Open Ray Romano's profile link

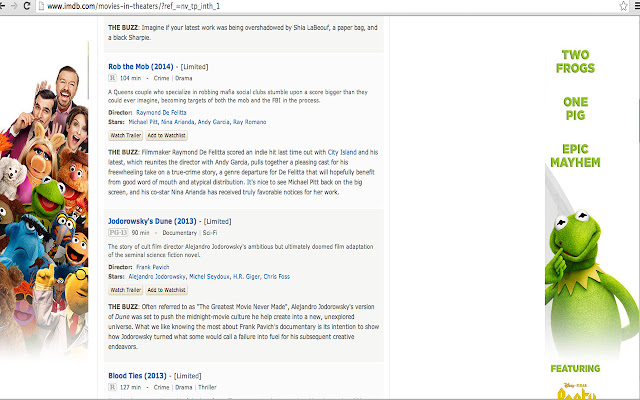pos(249,122)
